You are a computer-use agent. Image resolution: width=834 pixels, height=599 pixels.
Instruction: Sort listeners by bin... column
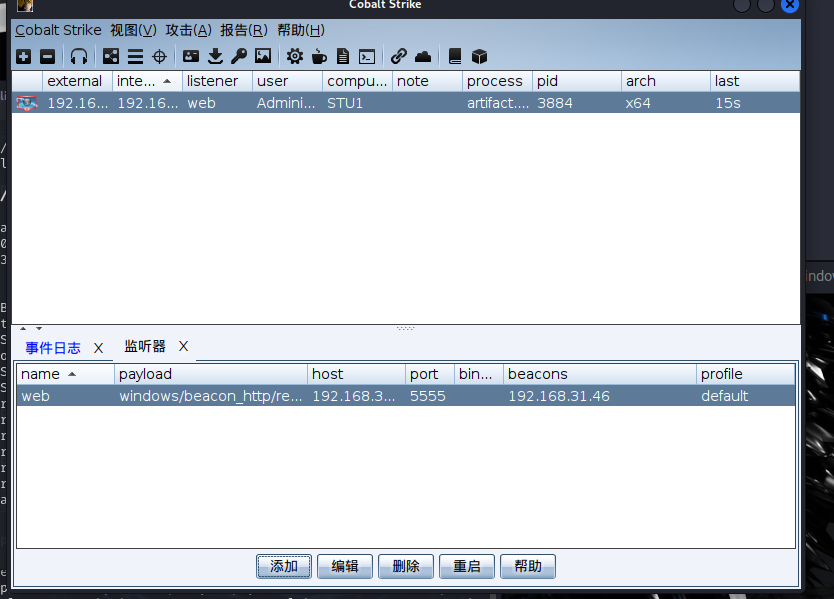[479, 374]
